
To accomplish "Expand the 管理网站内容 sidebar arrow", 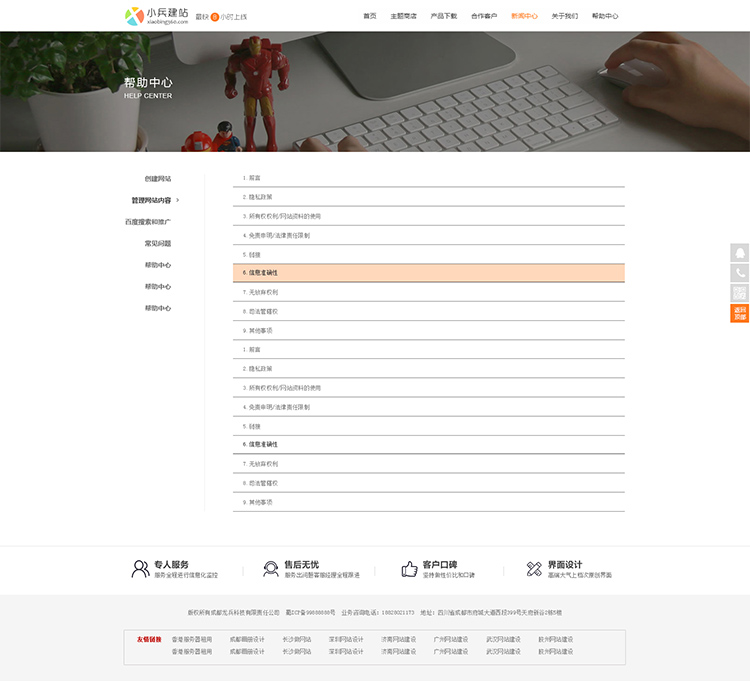I will pos(178,200).
